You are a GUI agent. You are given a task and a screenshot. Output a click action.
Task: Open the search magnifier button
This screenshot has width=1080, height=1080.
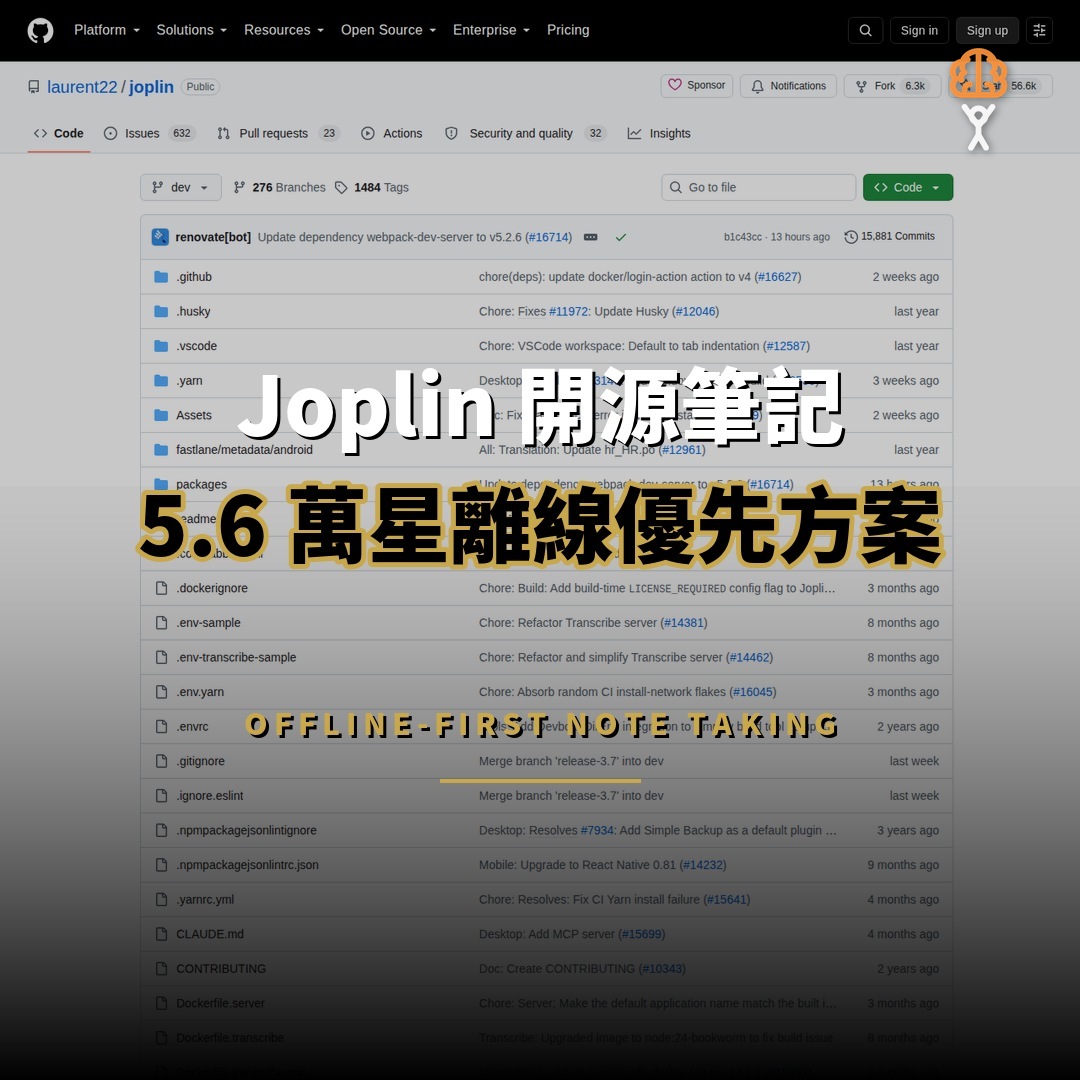pyautogui.click(x=865, y=30)
